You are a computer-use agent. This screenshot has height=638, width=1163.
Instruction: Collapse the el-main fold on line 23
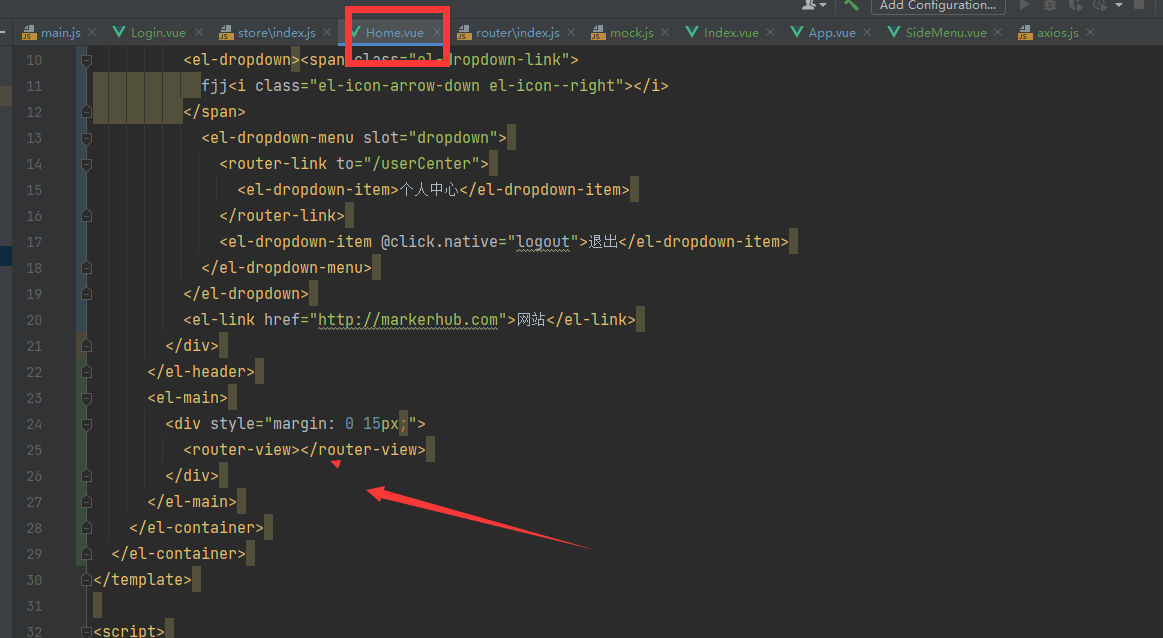point(86,398)
